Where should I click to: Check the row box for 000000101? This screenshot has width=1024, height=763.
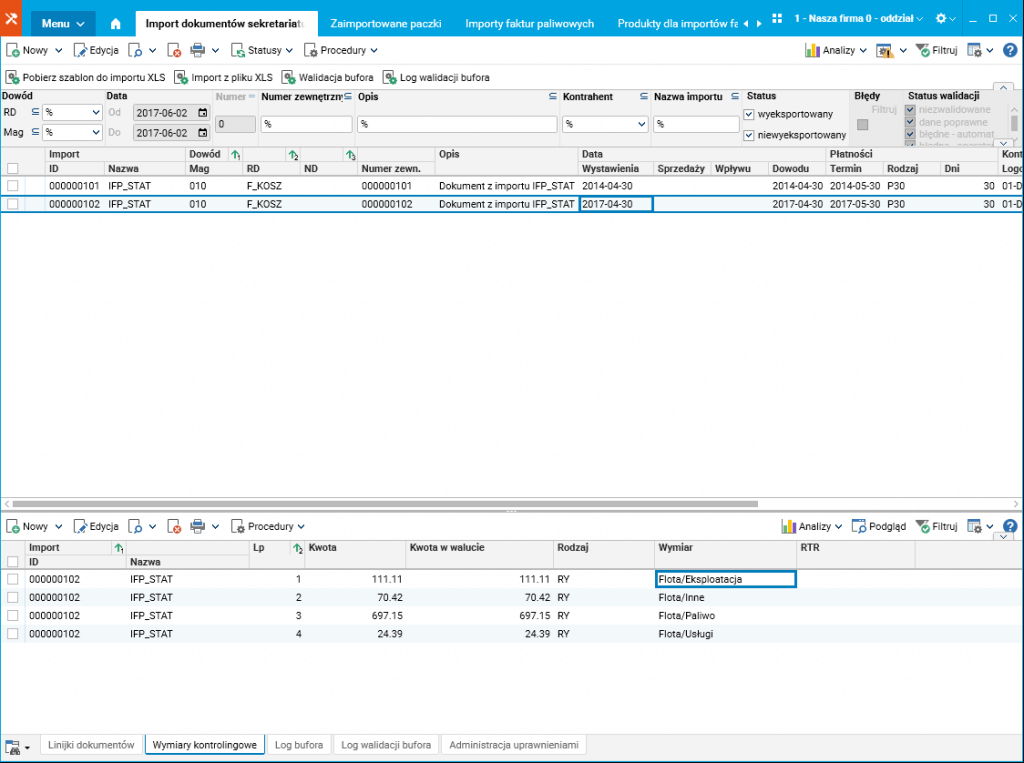(x=12, y=186)
